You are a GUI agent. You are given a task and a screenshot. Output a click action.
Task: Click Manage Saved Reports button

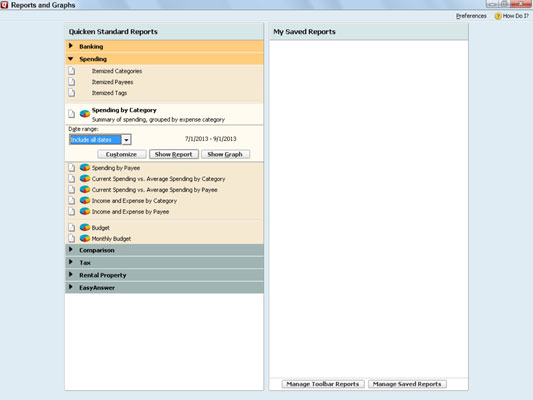tap(407, 384)
